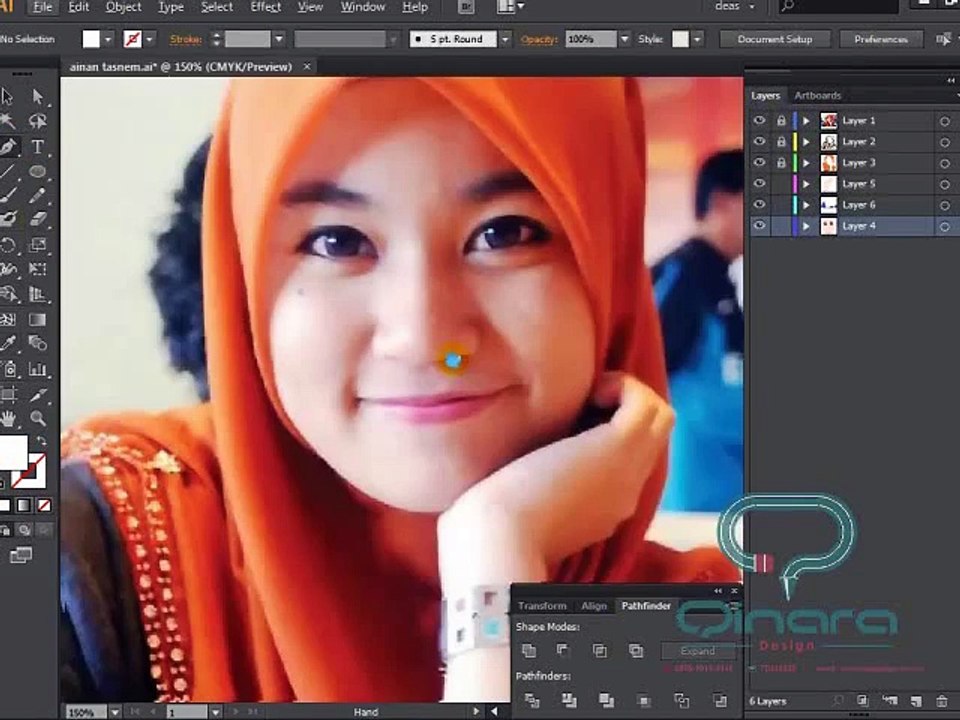Expand Layer 5 disclosure triangle
The width and height of the screenshot is (960, 720).
click(x=806, y=184)
